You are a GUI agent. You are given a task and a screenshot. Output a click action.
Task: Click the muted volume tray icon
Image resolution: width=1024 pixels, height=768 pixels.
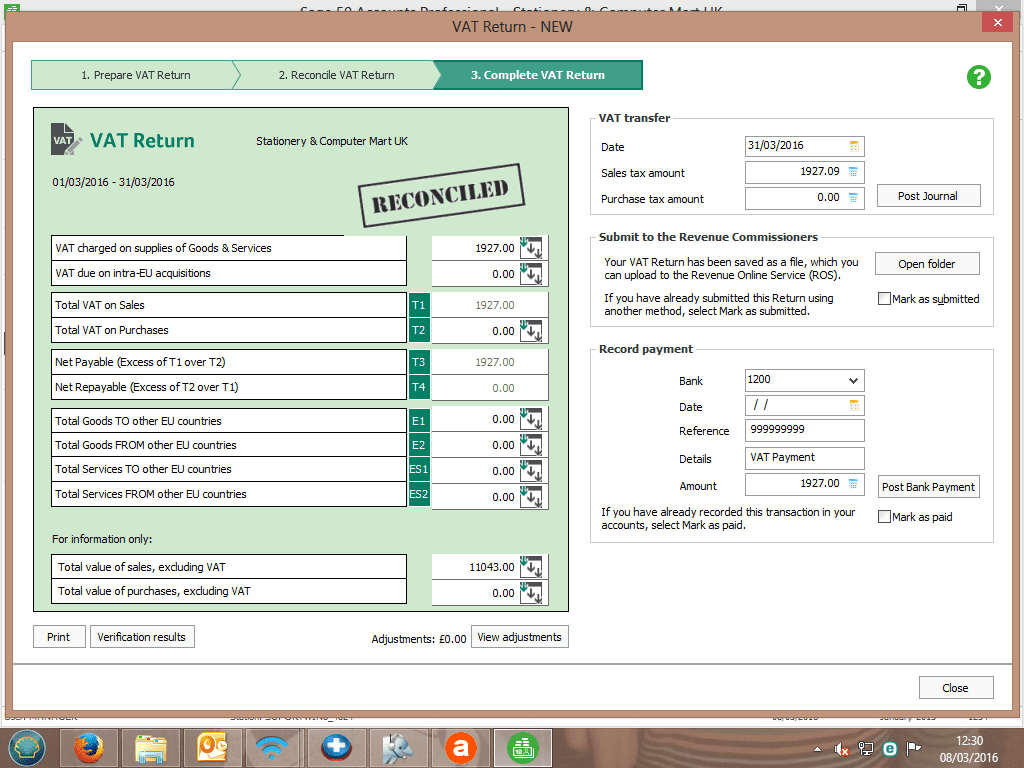841,749
